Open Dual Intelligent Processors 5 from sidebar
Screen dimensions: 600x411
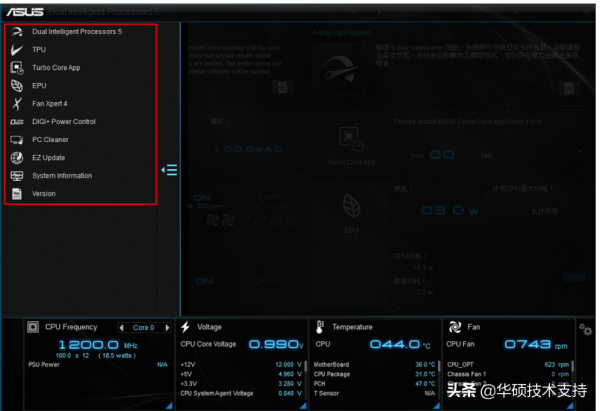pyautogui.click(x=76, y=31)
